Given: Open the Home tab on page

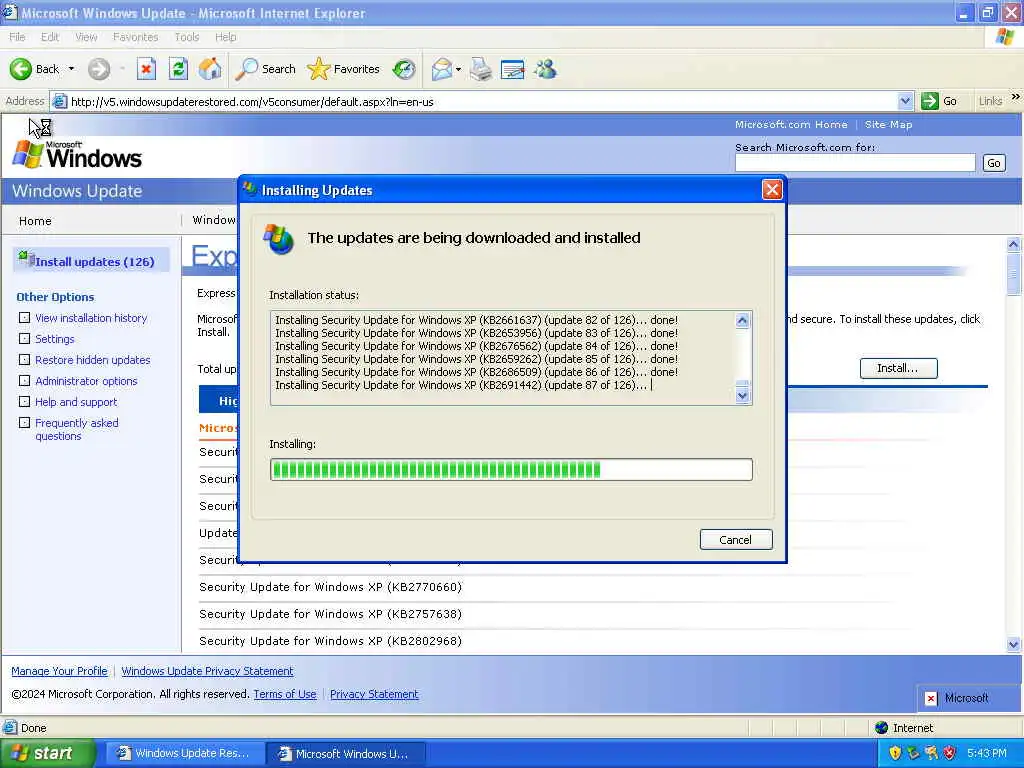Looking at the screenshot, I should [x=35, y=221].
